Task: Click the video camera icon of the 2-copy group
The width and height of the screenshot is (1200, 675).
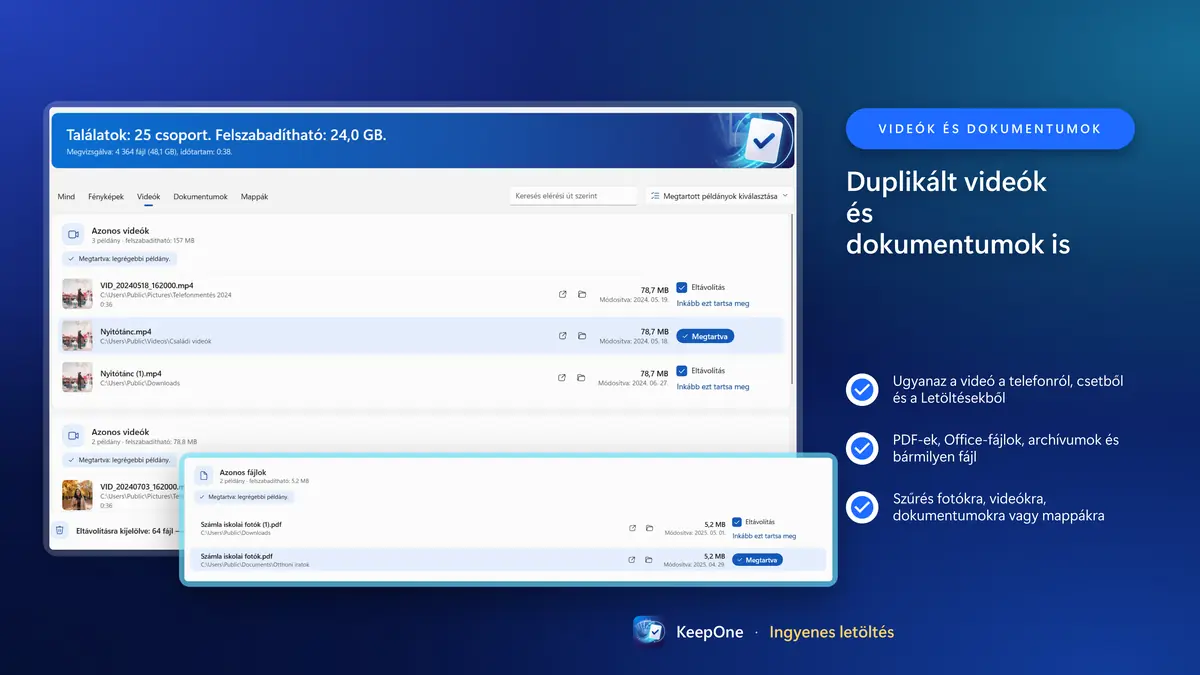Action: [72, 436]
